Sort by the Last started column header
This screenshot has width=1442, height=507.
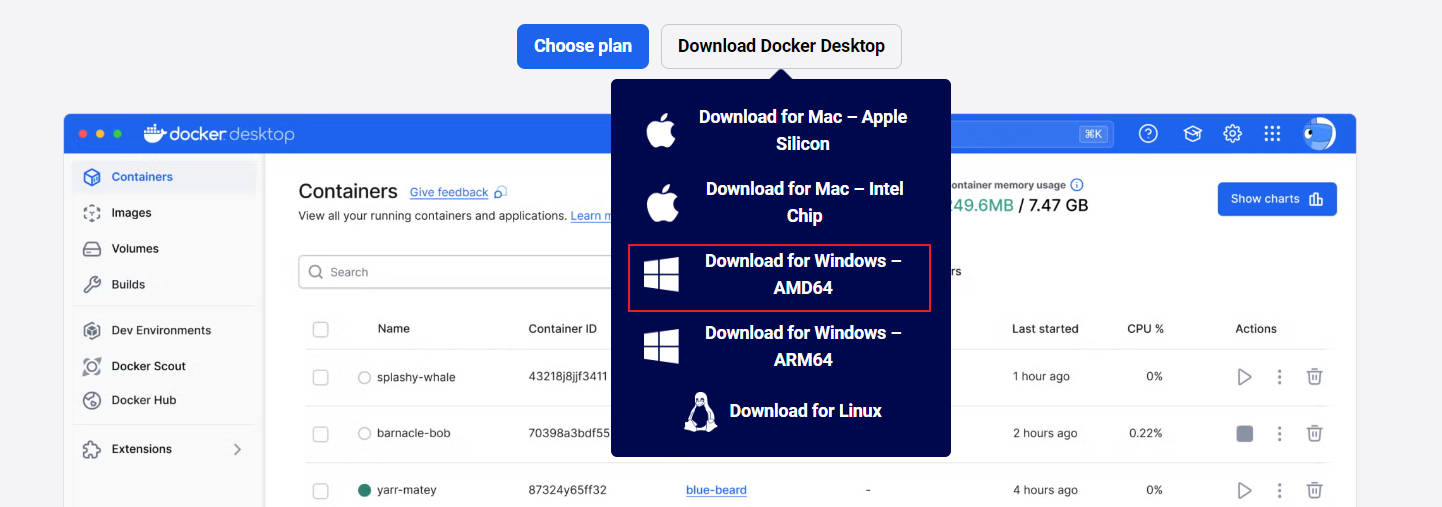click(x=1045, y=329)
